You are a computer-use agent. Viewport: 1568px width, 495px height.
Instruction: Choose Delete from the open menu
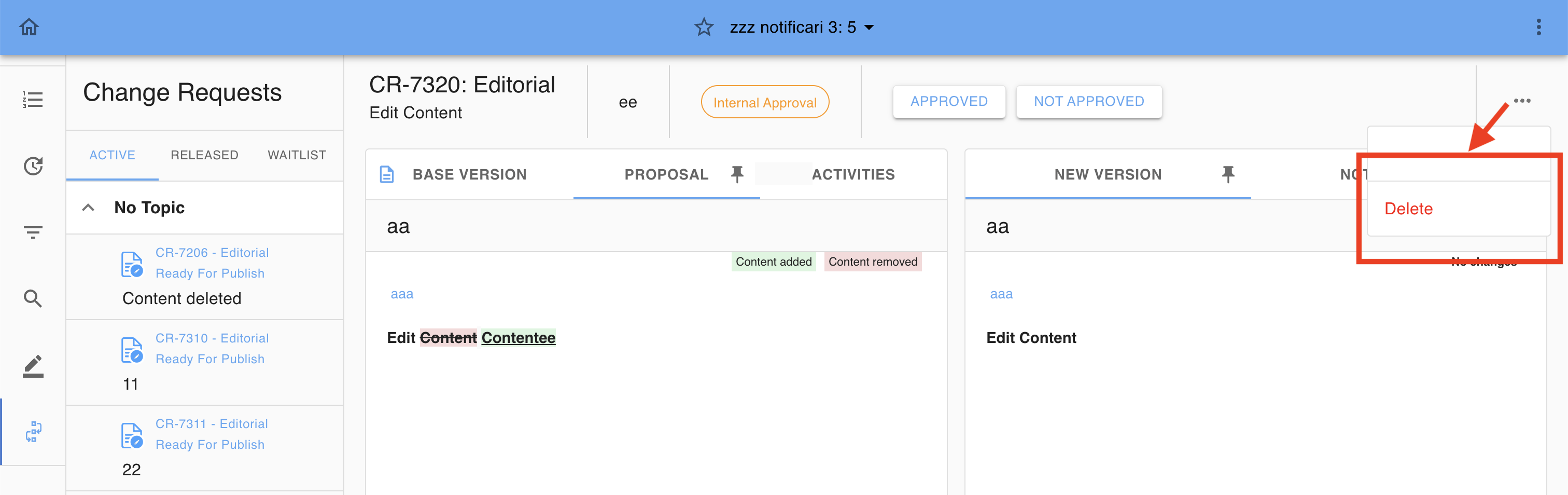pyautogui.click(x=1408, y=209)
